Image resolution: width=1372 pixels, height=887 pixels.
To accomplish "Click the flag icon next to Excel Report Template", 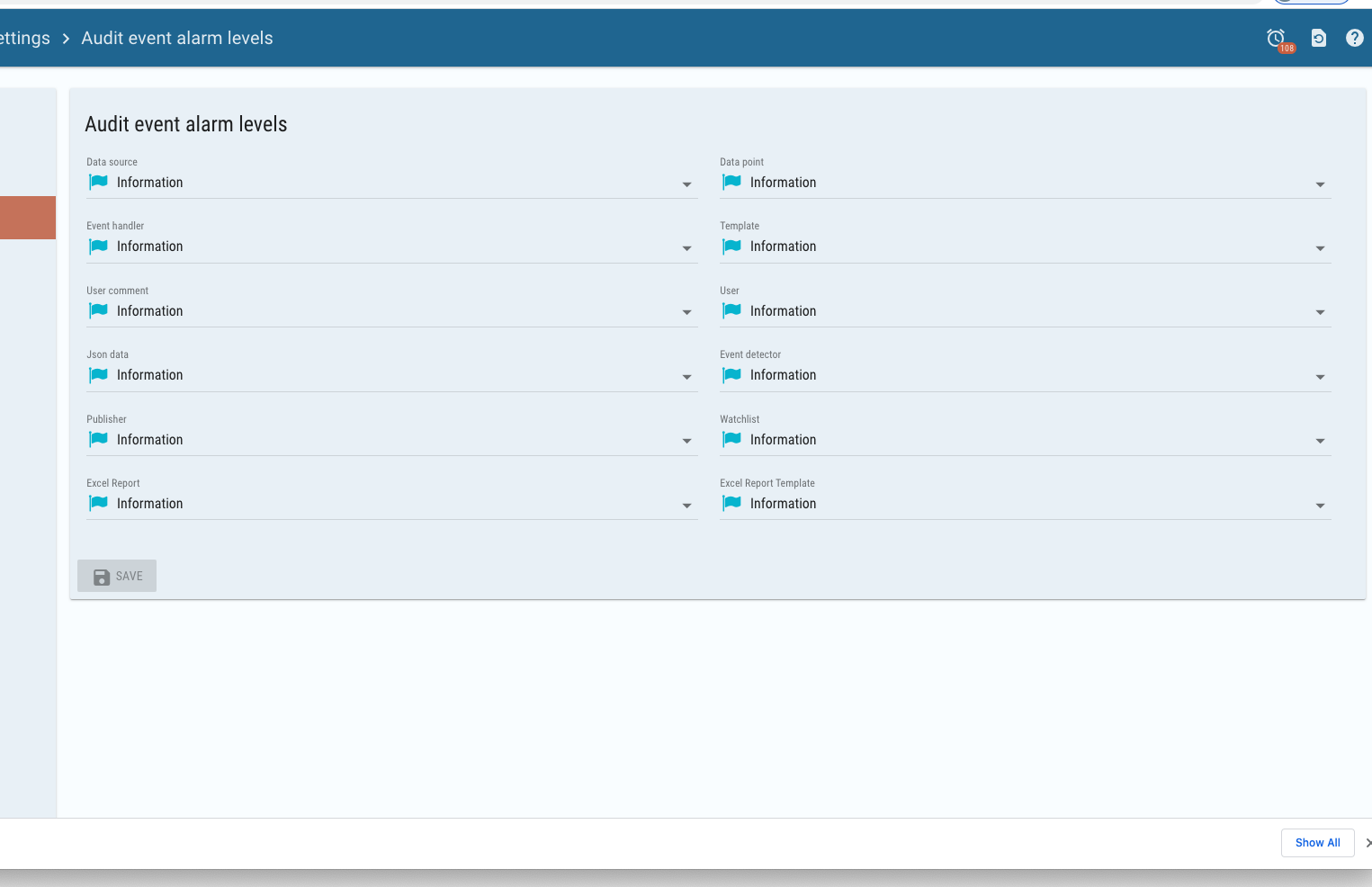I will [x=731, y=503].
